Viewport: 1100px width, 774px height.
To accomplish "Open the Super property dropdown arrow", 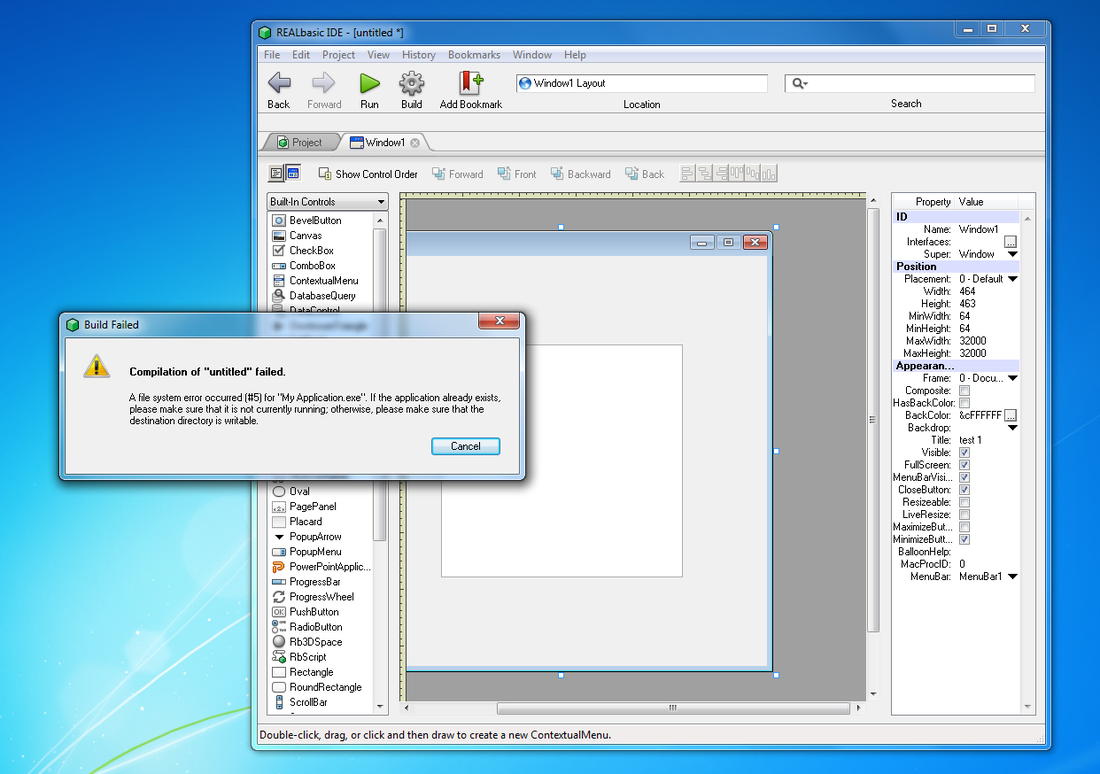I will 1012,254.
